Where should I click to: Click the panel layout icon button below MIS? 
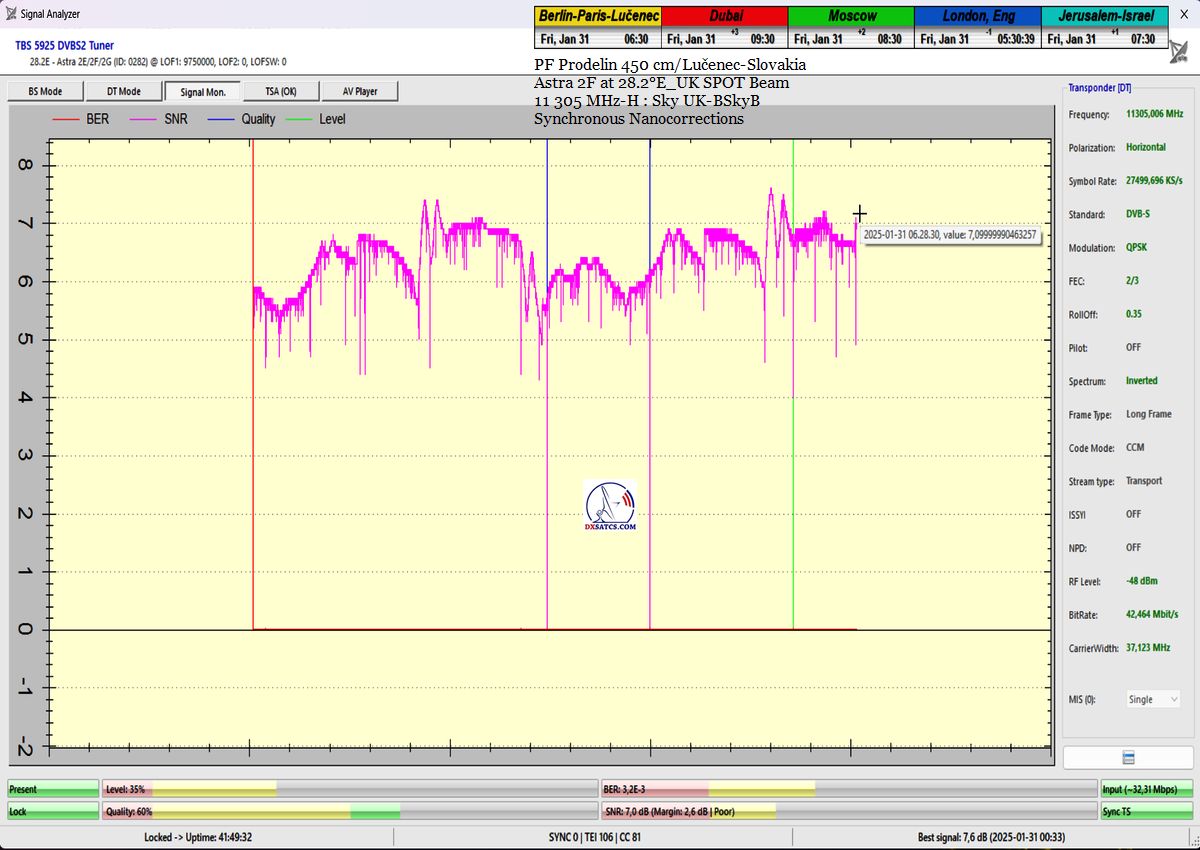tap(1128, 757)
